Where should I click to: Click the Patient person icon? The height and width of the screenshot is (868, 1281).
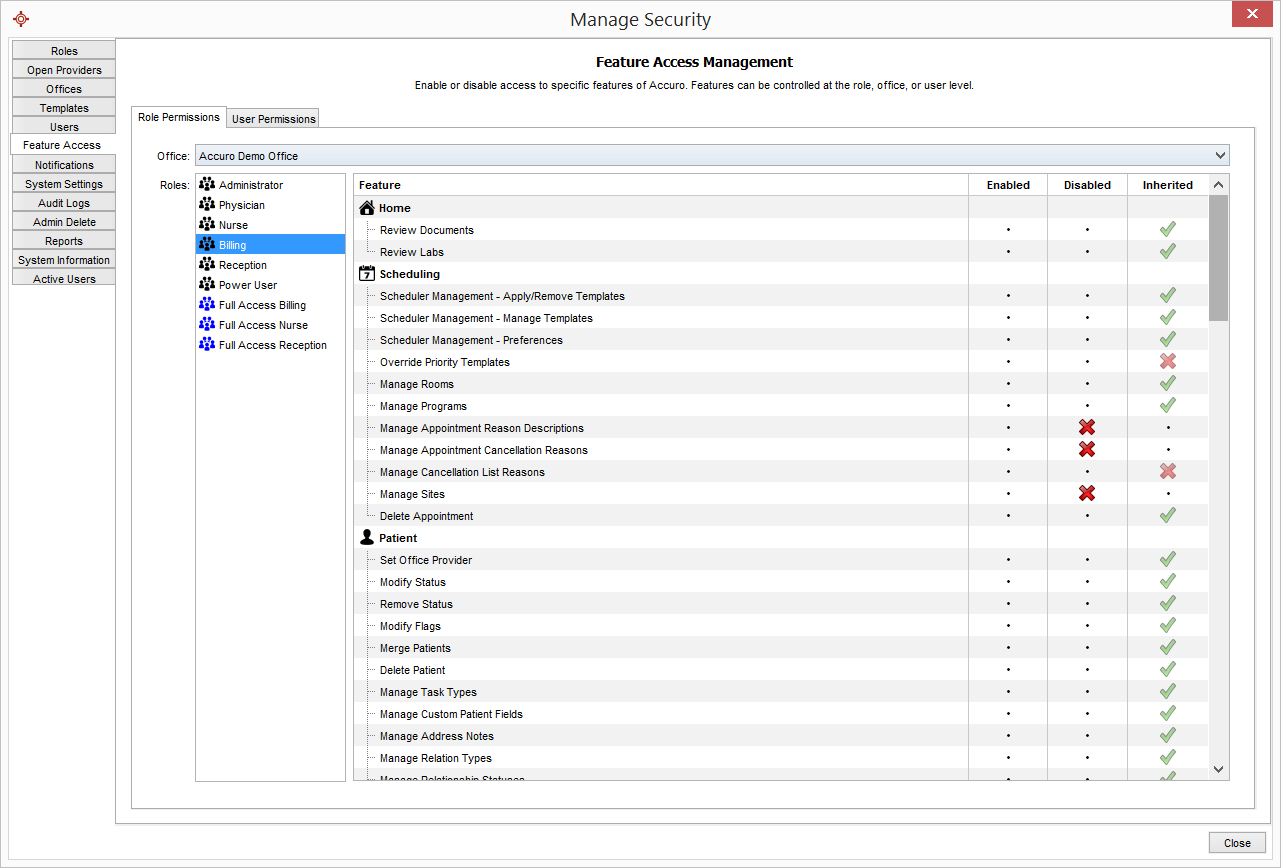coord(366,537)
